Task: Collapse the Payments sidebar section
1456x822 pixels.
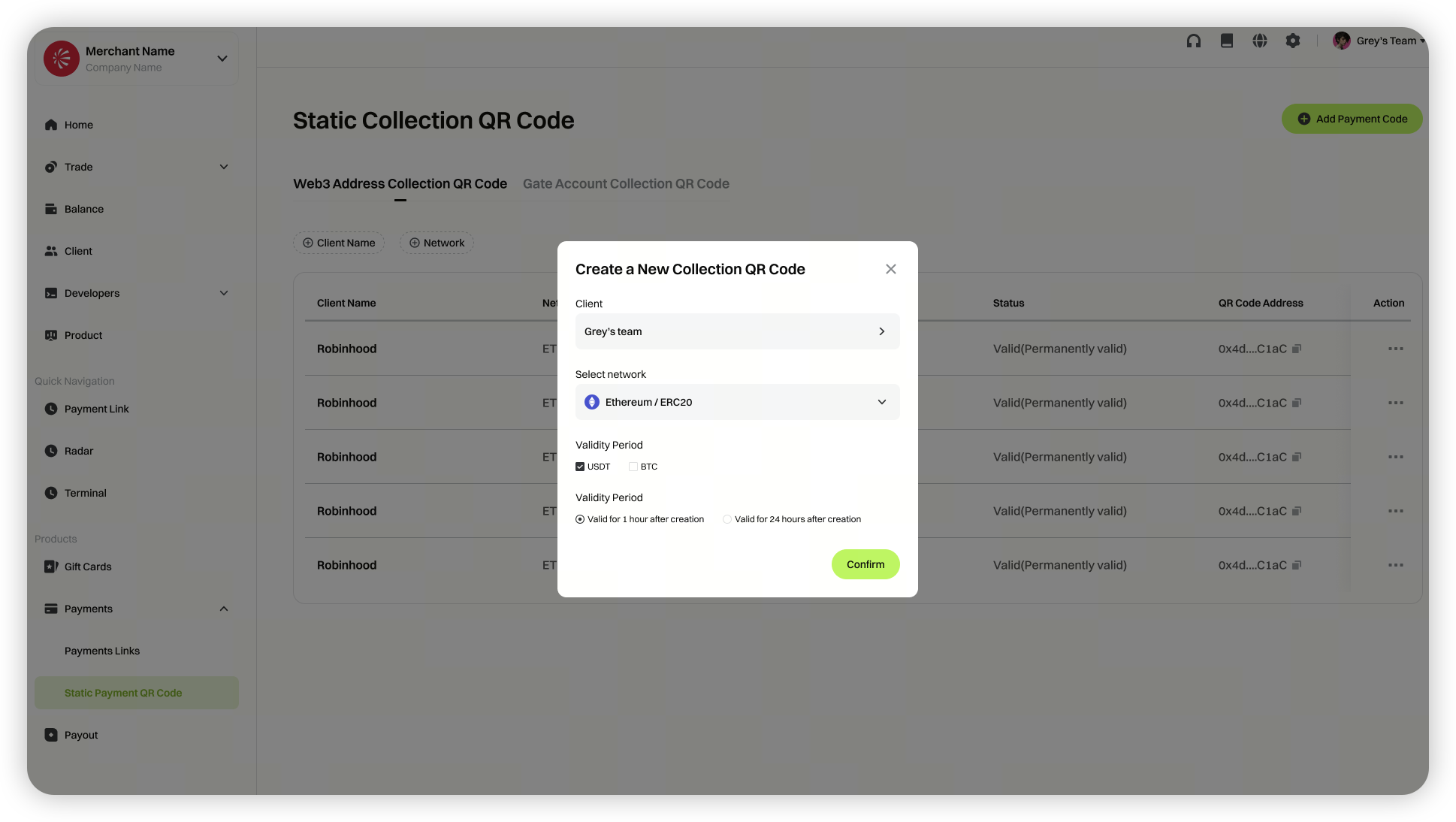Action: click(224, 609)
